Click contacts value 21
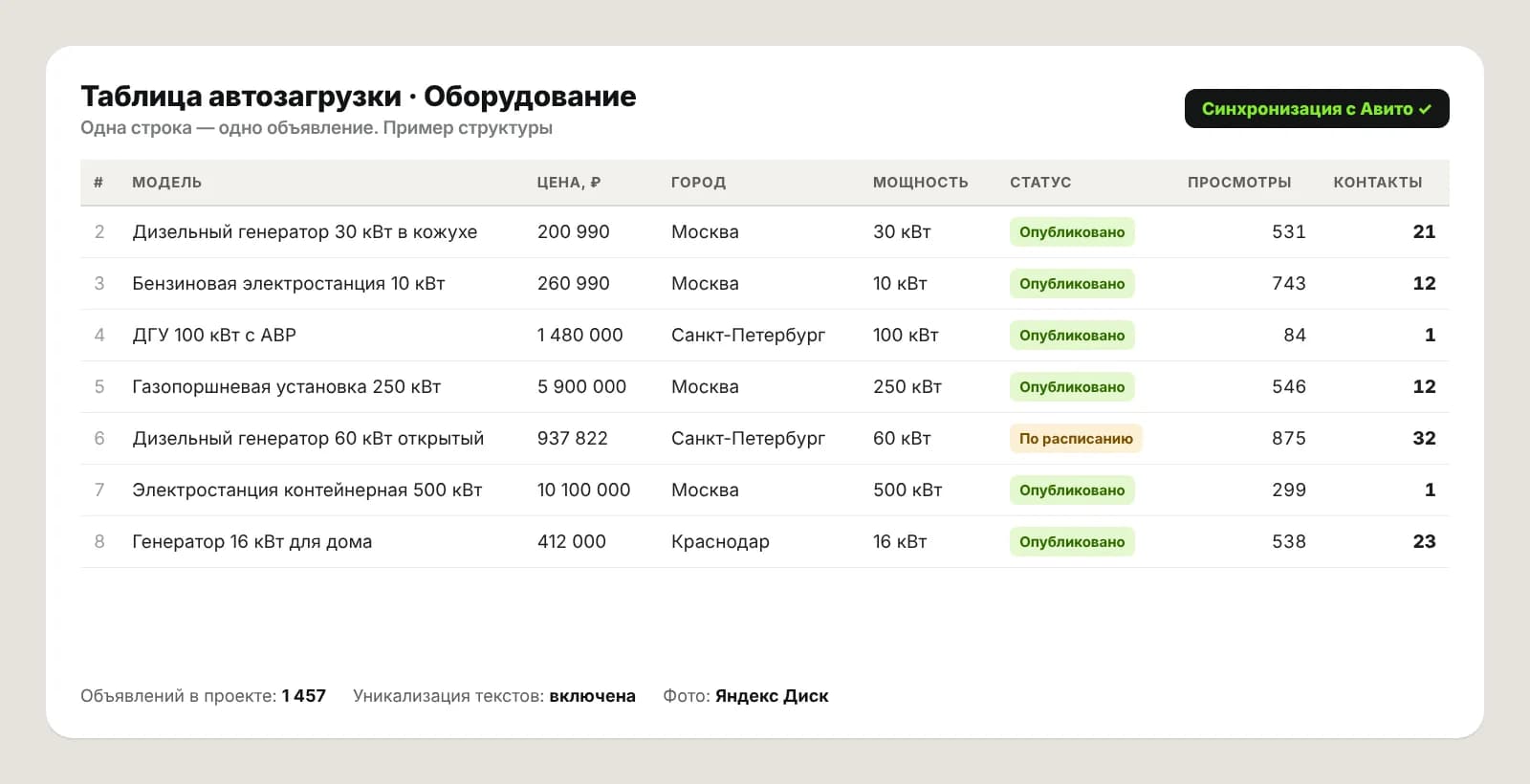 click(x=1424, y=232)
